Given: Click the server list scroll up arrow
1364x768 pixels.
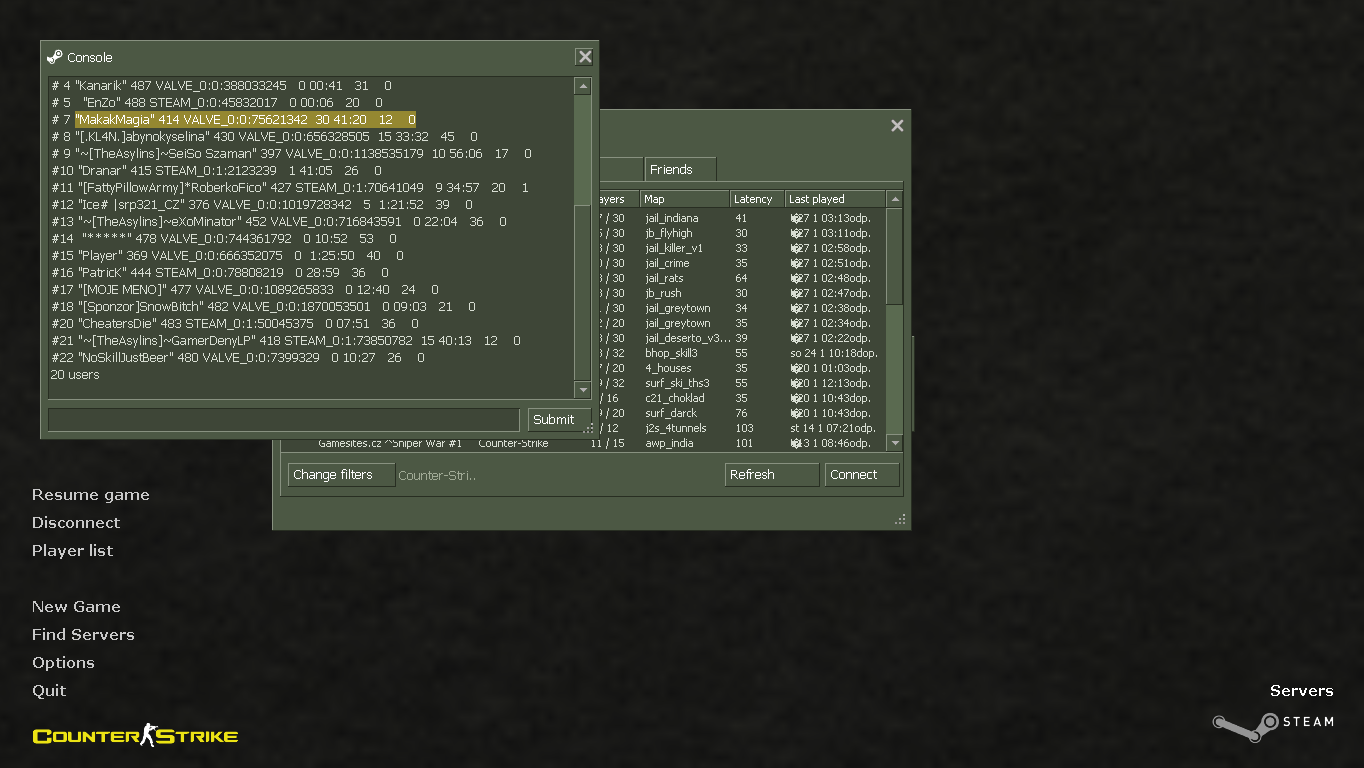Looking at the screenshot, I should click(x=895, y=199).
